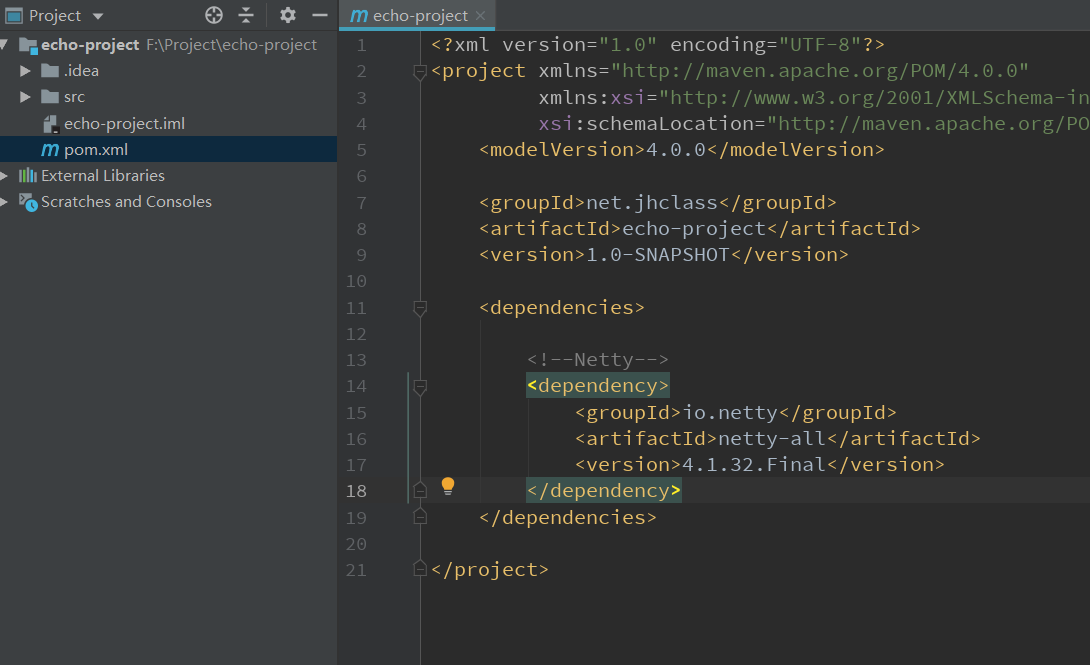The width and height of the screenshot is (1090, 665).
Task: Click the artifactId echo-project text
Action: (693, 229)
